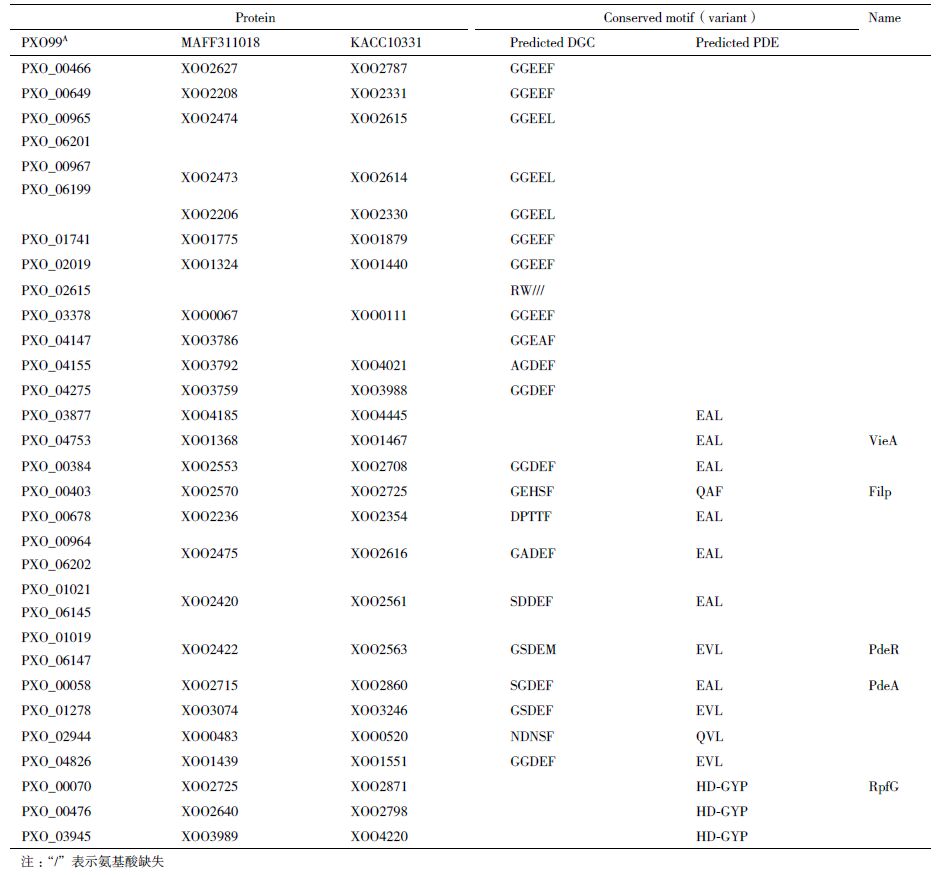This screenshot has width=942, height=875.
Task: Select the QAF predicted PDE cell
Action: coord(709,491)
